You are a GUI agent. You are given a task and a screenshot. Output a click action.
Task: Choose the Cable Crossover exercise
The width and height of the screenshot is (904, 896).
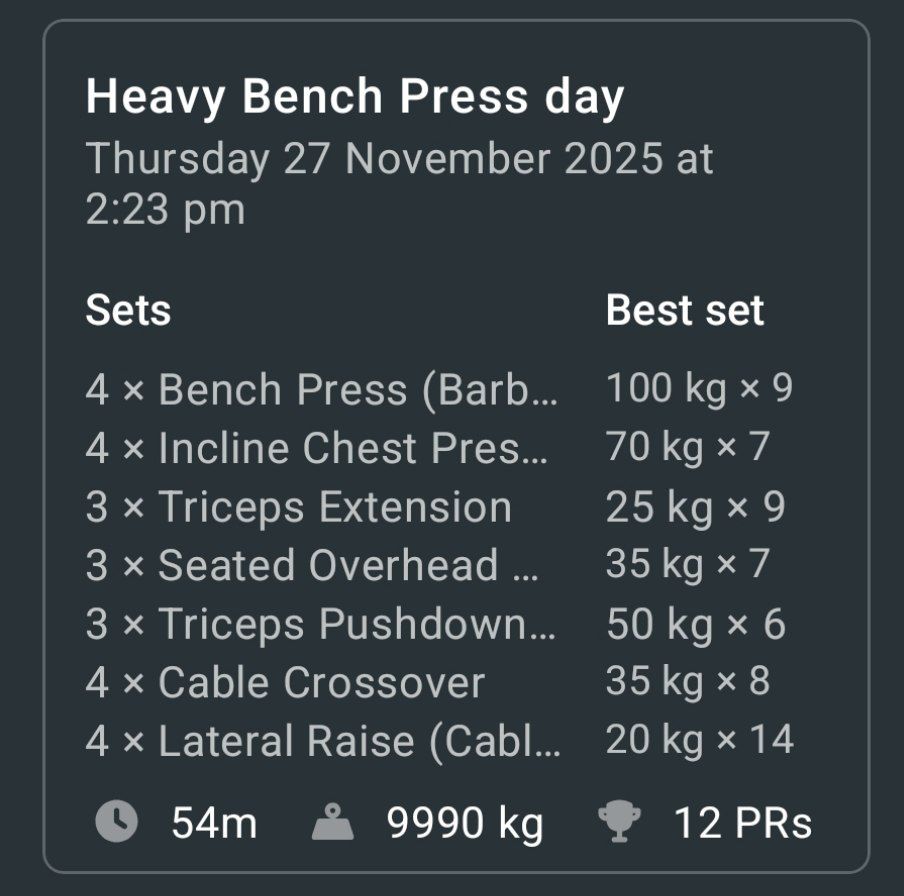pos(285,684)
